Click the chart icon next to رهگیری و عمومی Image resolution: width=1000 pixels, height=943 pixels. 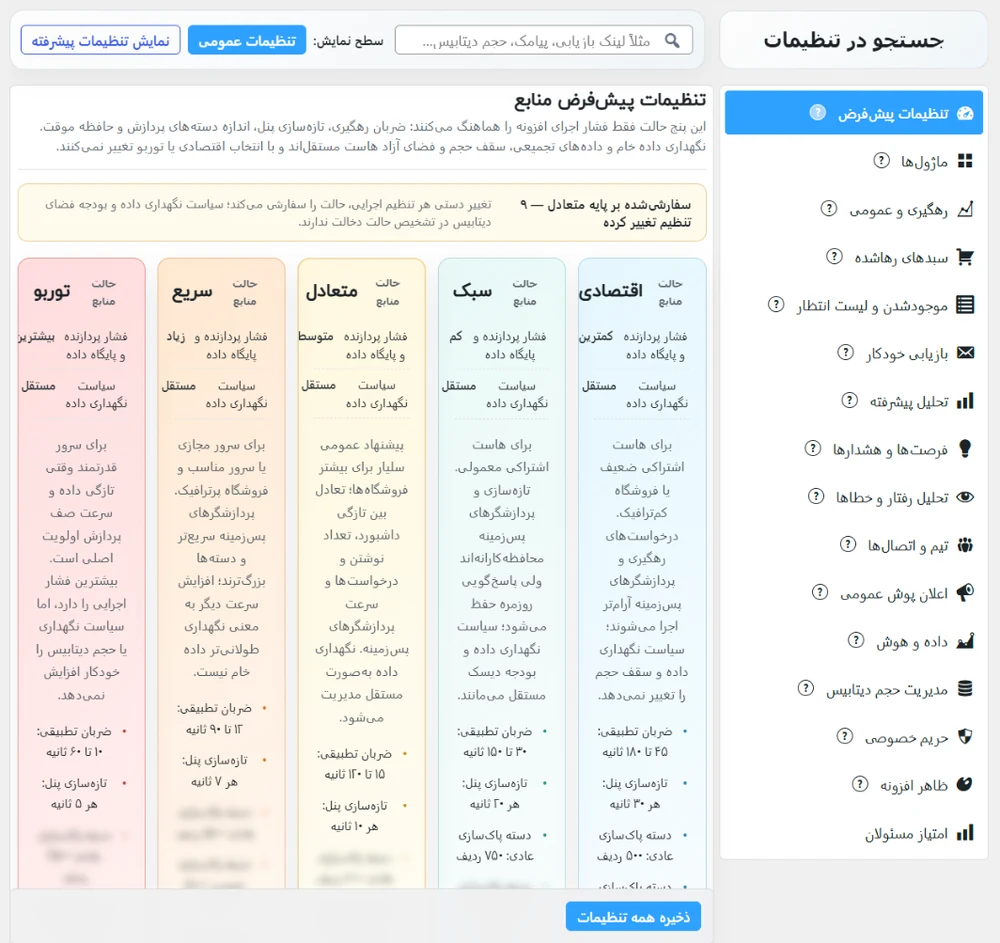coord(965,209)
